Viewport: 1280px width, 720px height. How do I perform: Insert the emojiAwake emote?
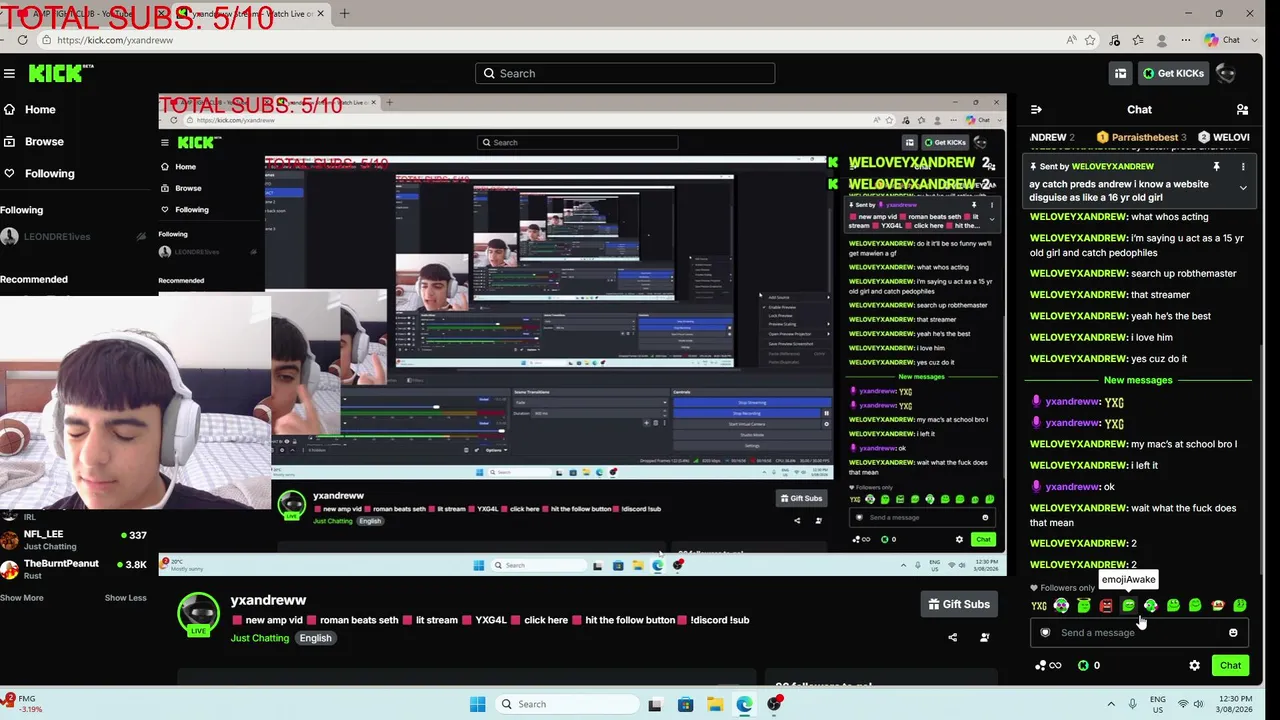(1128, 606)
